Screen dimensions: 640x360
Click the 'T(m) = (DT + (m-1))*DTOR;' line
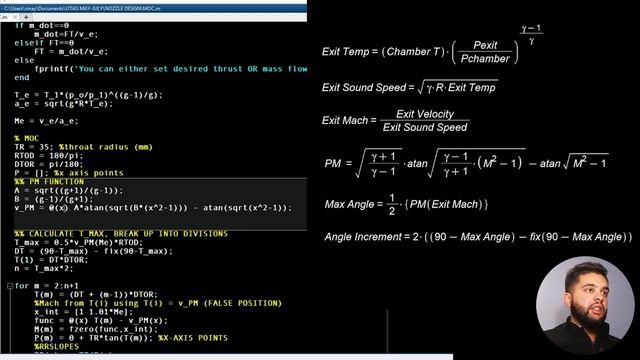pos(96,295)
